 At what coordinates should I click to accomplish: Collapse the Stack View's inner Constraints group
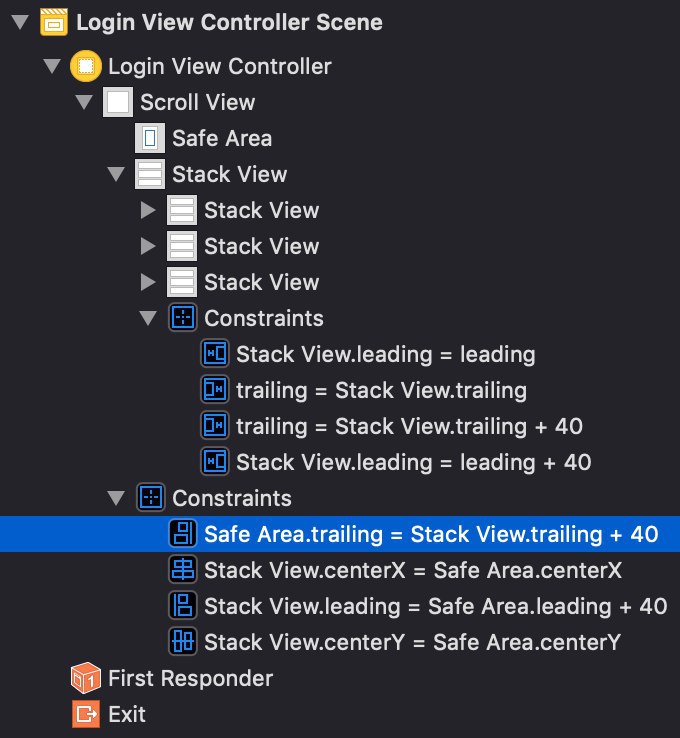(x=148, y=318)
